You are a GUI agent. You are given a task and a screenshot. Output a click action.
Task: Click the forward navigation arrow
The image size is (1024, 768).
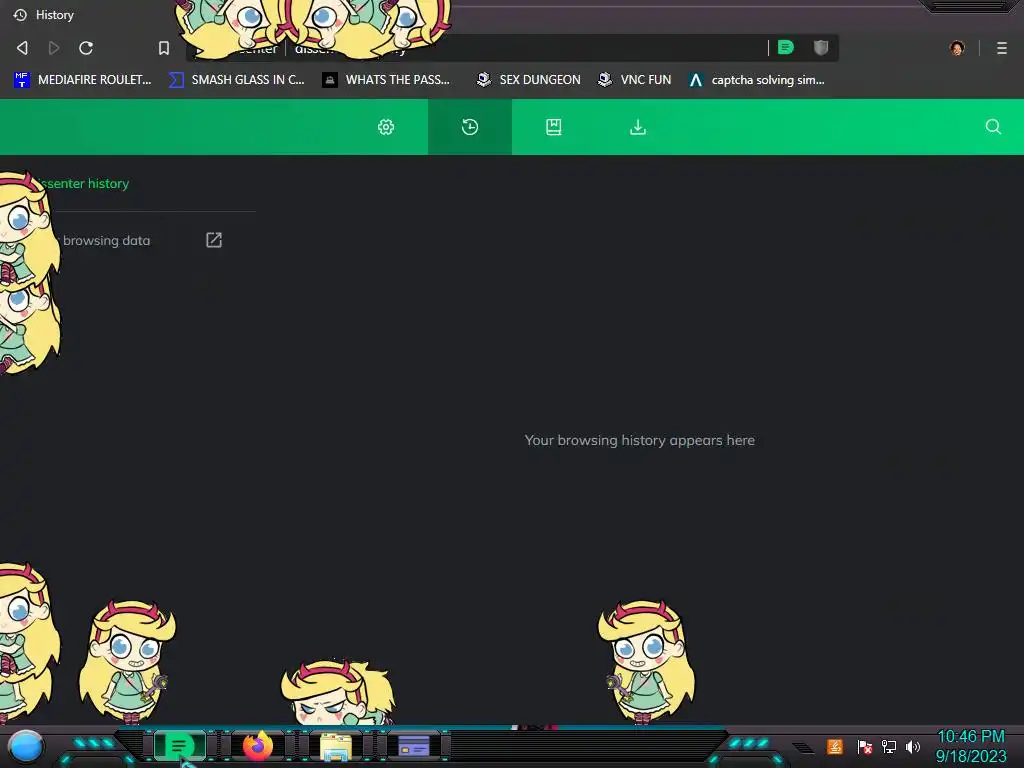pyautogui.click(x=54, y=48)
